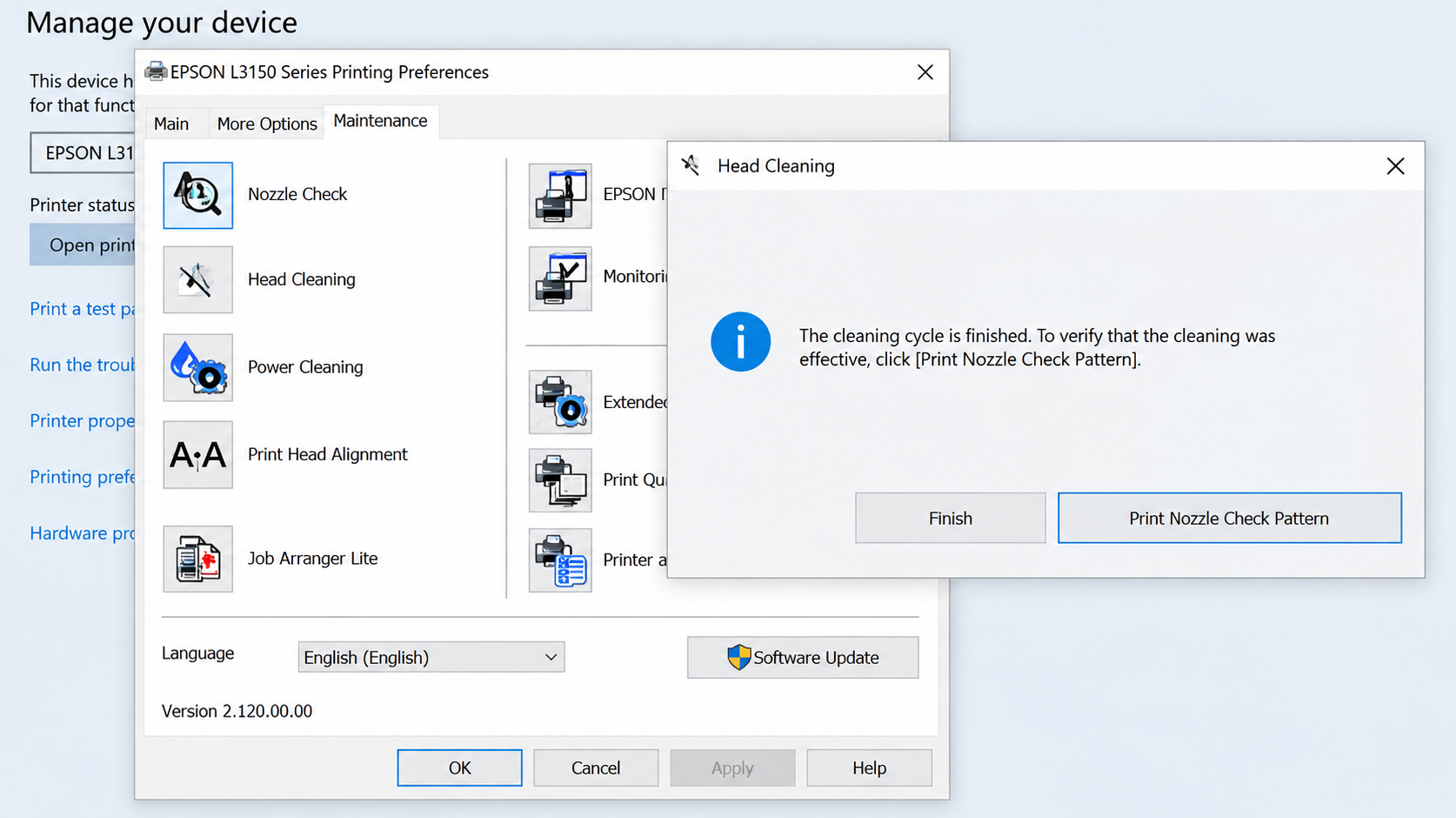Open the Nozzle Check icon
Viewport: 1456px width, 818px height.
coord(197,195)
